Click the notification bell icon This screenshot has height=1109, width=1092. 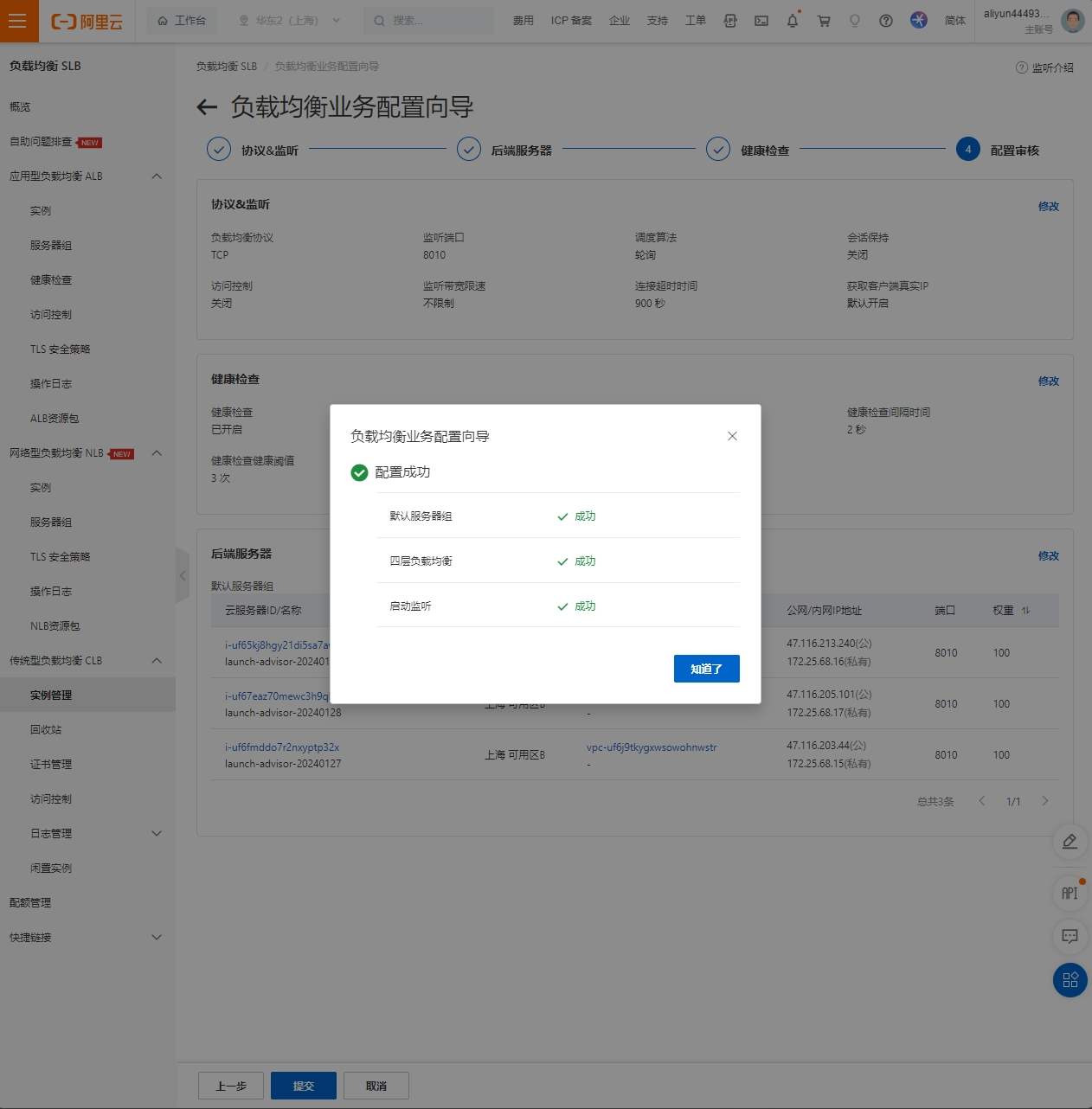[792, 21]
